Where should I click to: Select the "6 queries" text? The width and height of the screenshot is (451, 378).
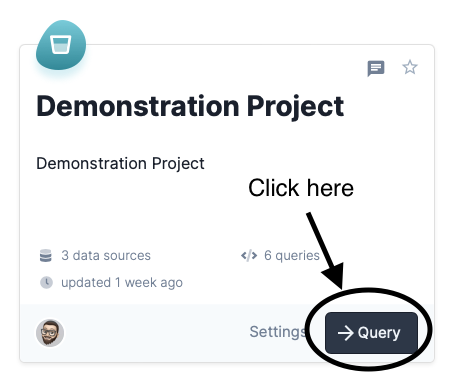(292, 256)
